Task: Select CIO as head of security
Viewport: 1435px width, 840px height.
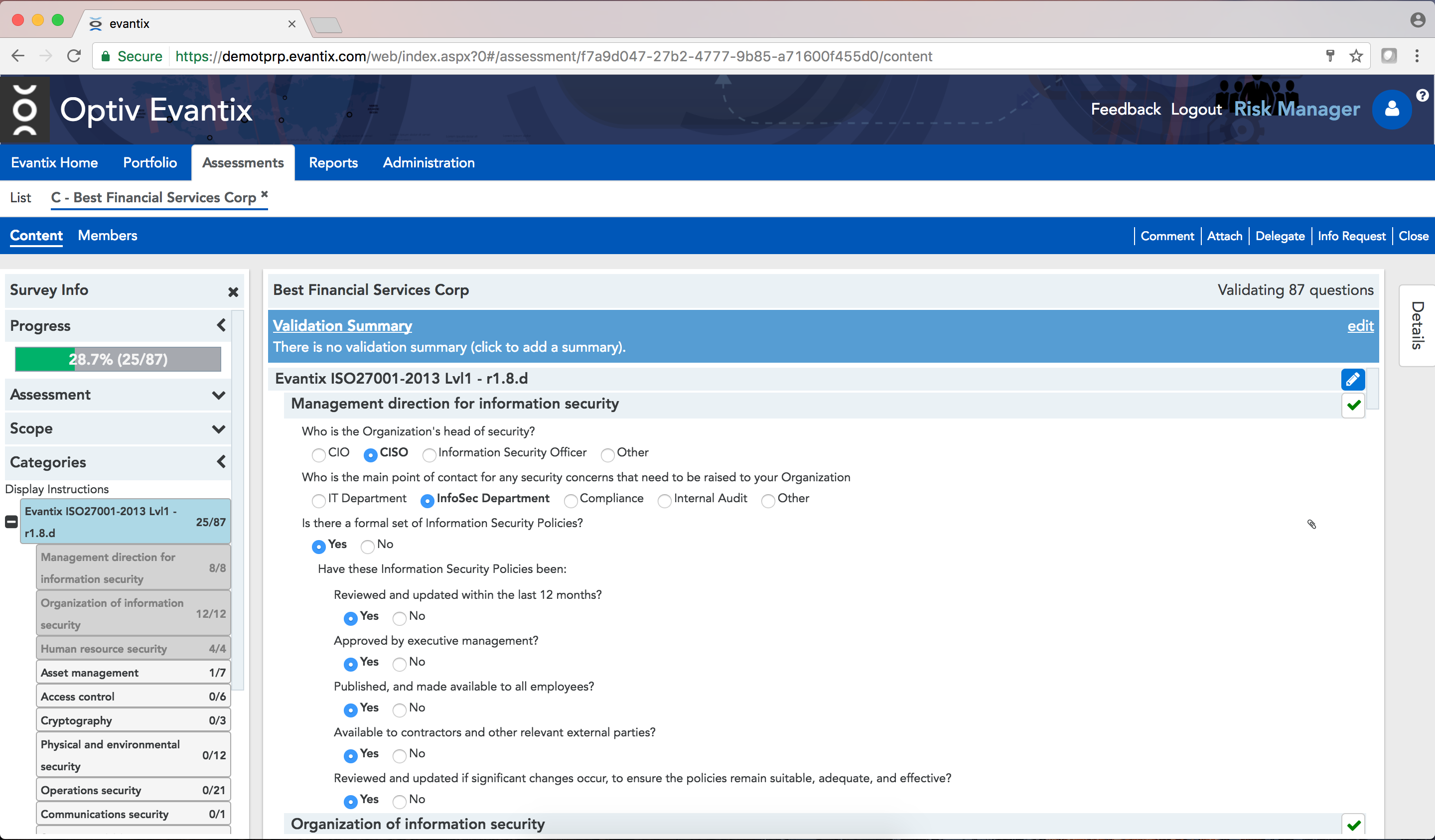Action: click(x=318, y=454)
